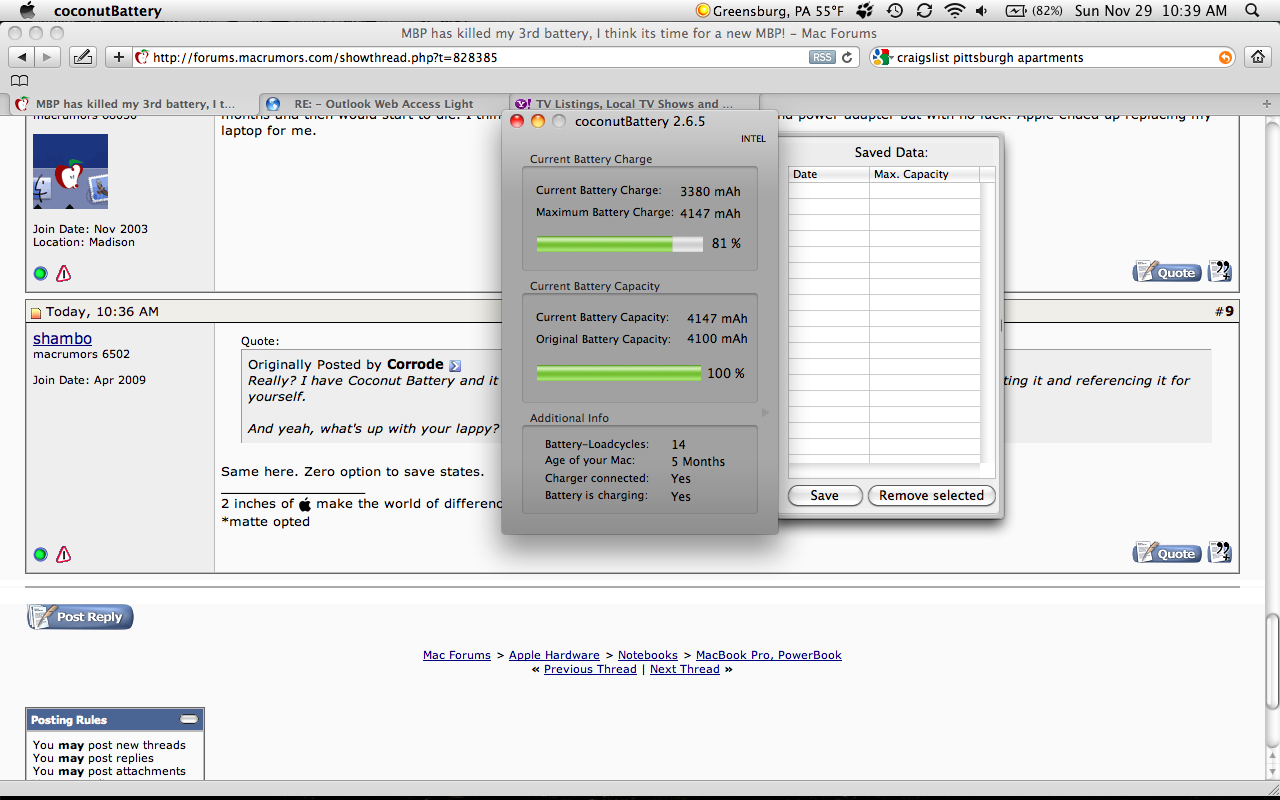
Task: Toggle coconutBattery's saved data drawer triangle
Action: (766, 412)
